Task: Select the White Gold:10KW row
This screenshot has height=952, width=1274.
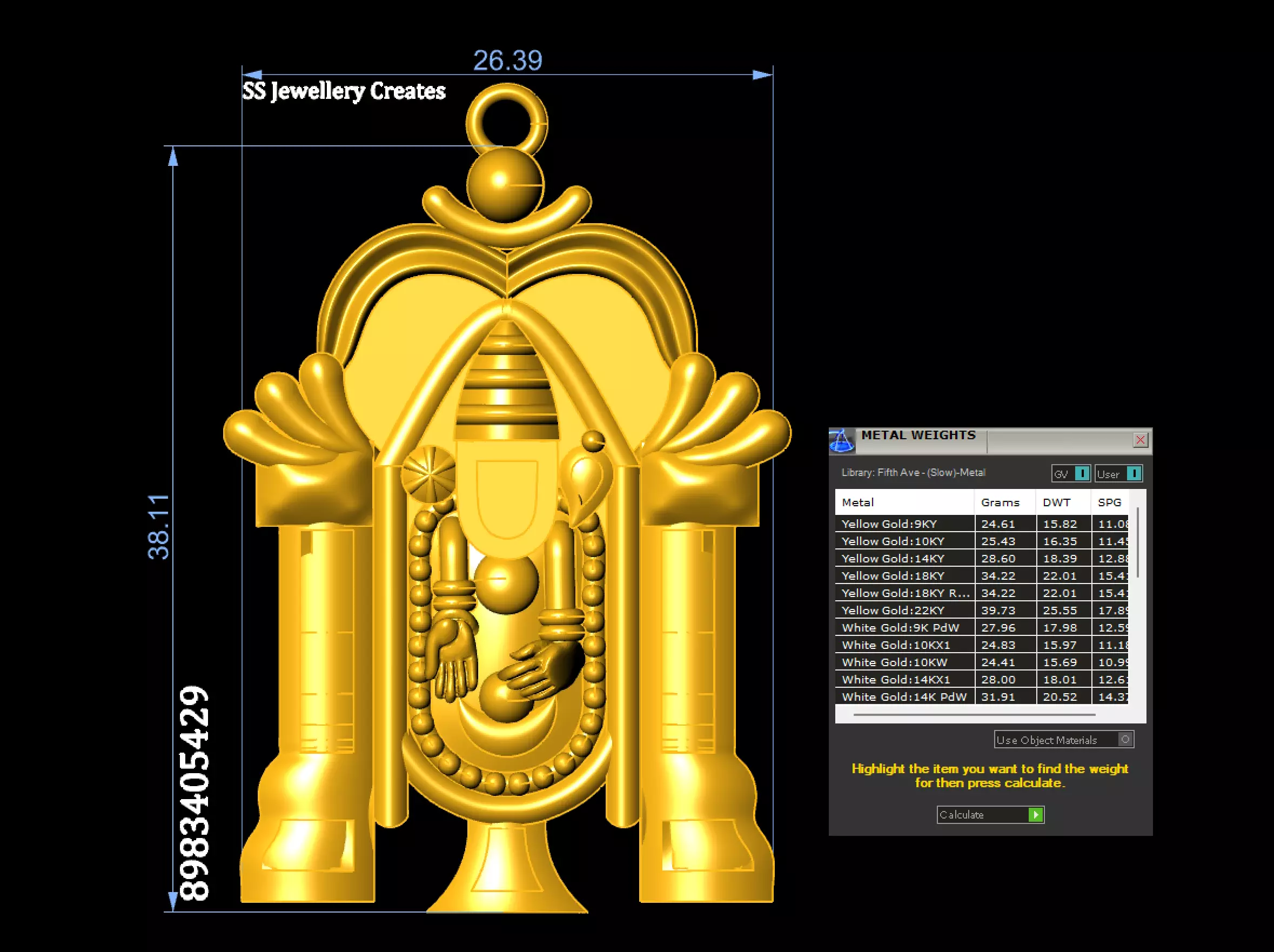Action: click(x=982, y=662)
